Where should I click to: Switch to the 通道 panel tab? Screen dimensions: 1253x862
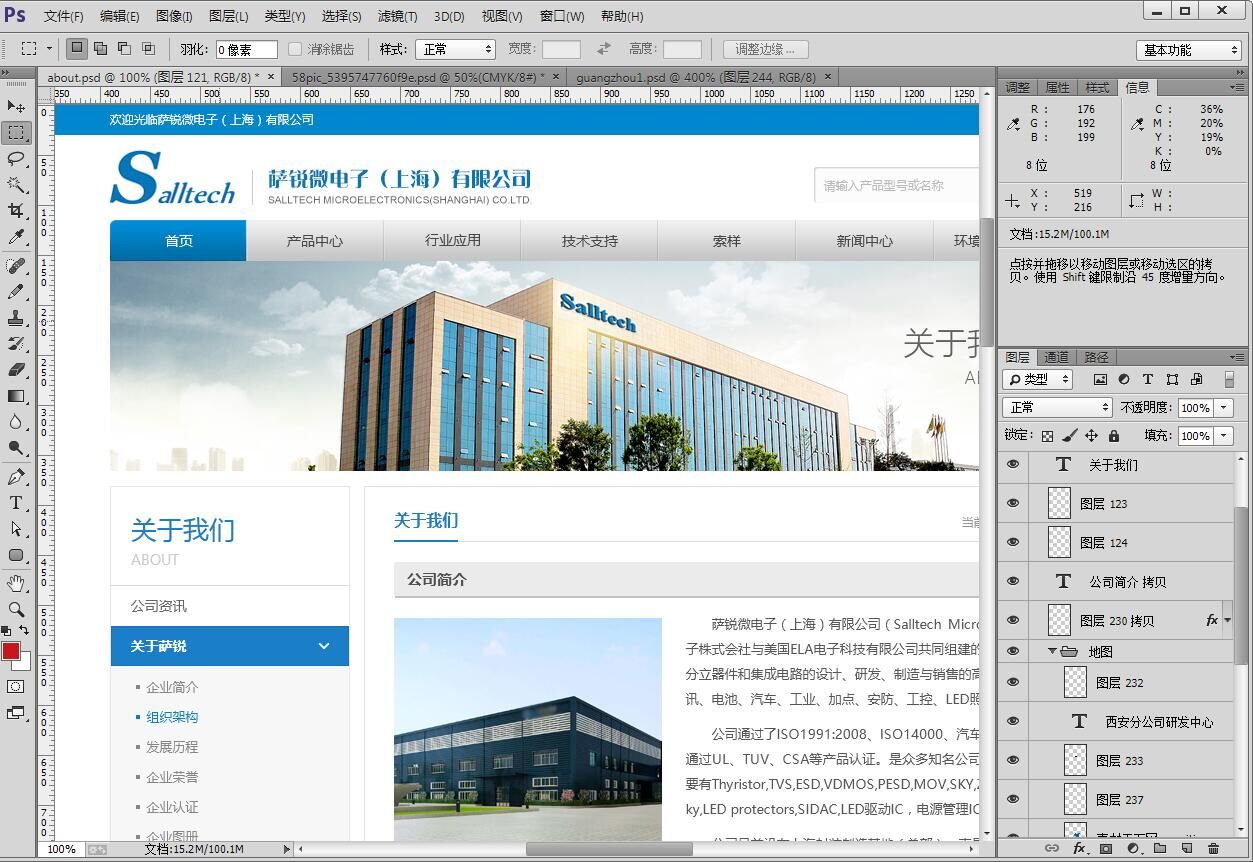(1056, 357)
